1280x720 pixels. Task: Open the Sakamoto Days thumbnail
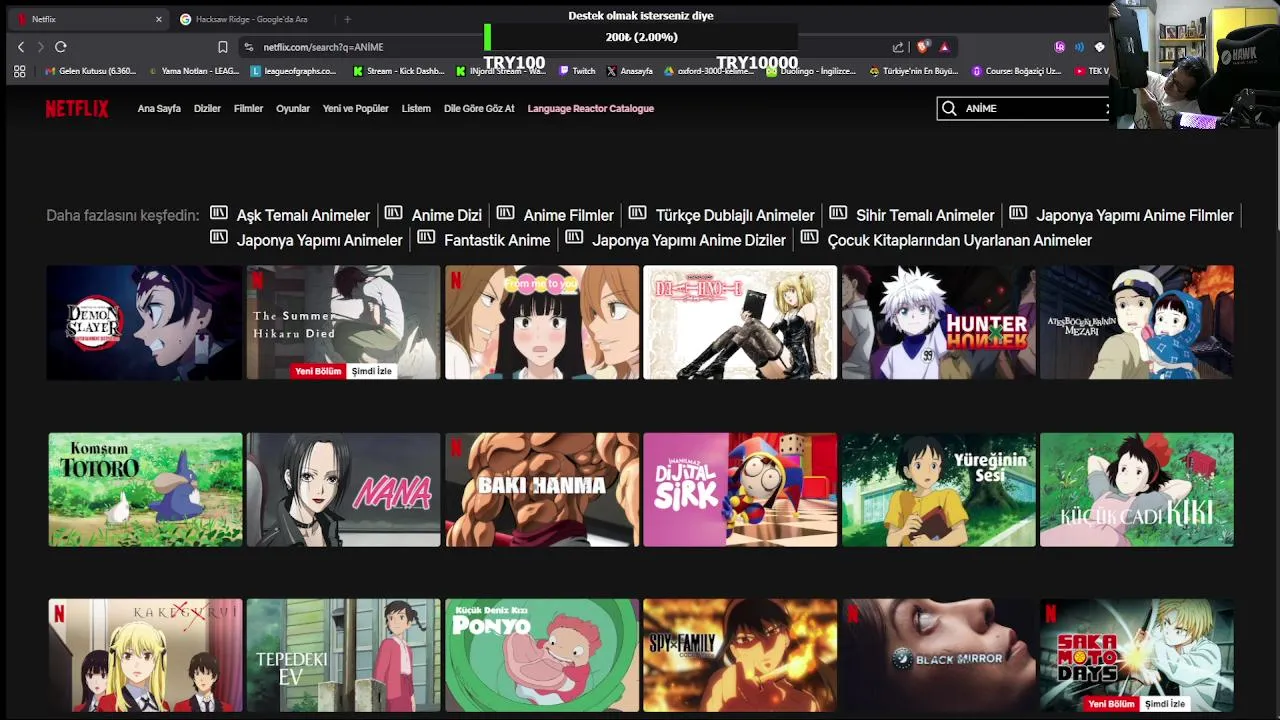coord(1136,655)
